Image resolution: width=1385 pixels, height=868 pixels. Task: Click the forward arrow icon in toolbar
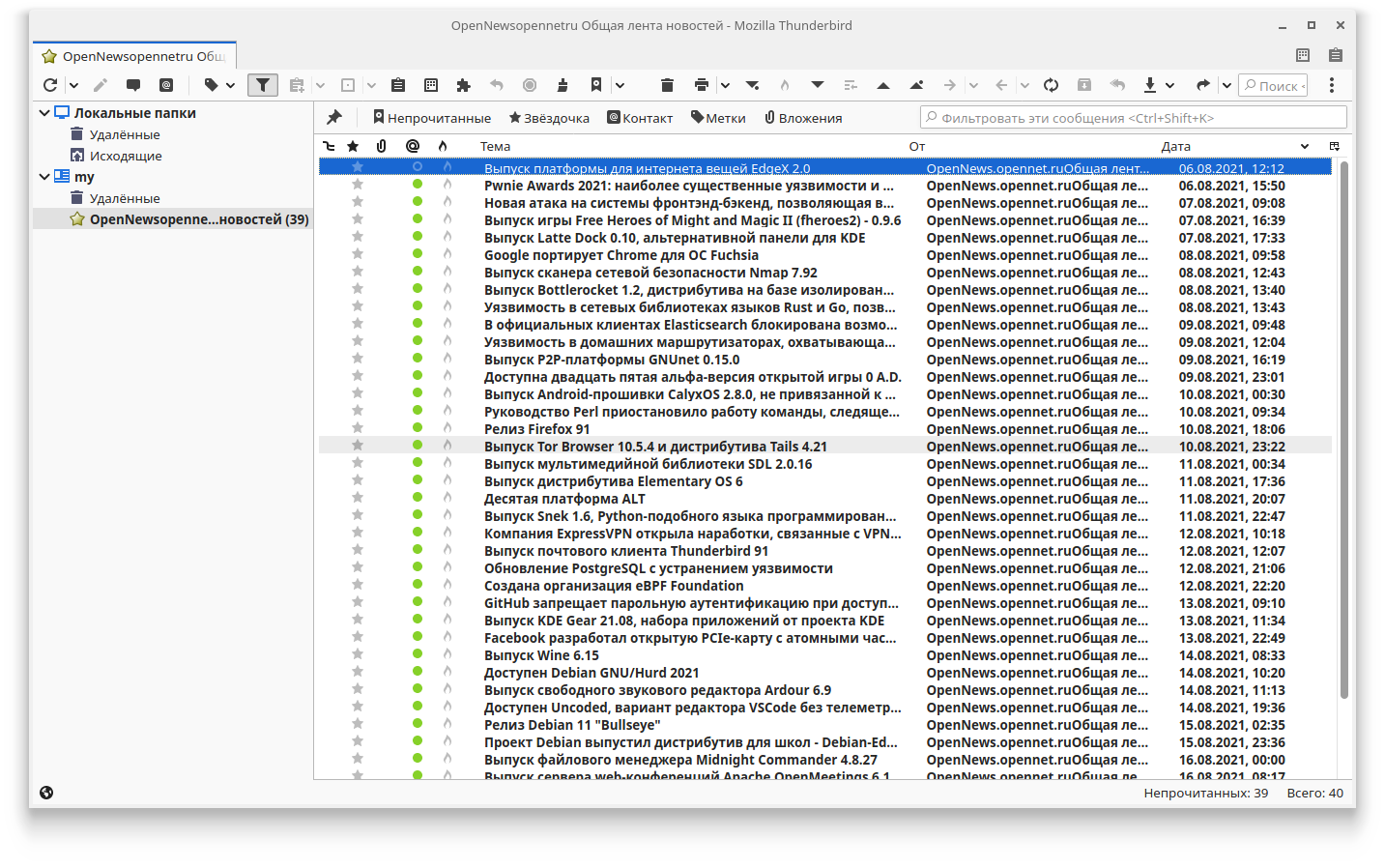click(x=1203, y=85)
